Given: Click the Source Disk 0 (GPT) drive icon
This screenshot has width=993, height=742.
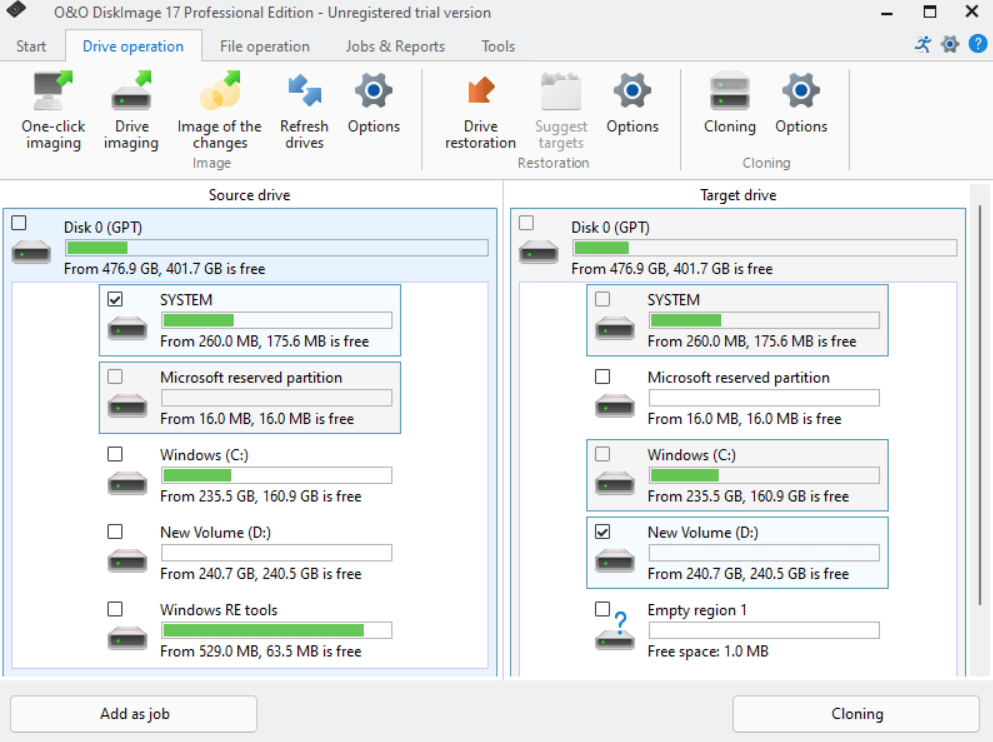Looking at the screenshot, I should point(31,253).
